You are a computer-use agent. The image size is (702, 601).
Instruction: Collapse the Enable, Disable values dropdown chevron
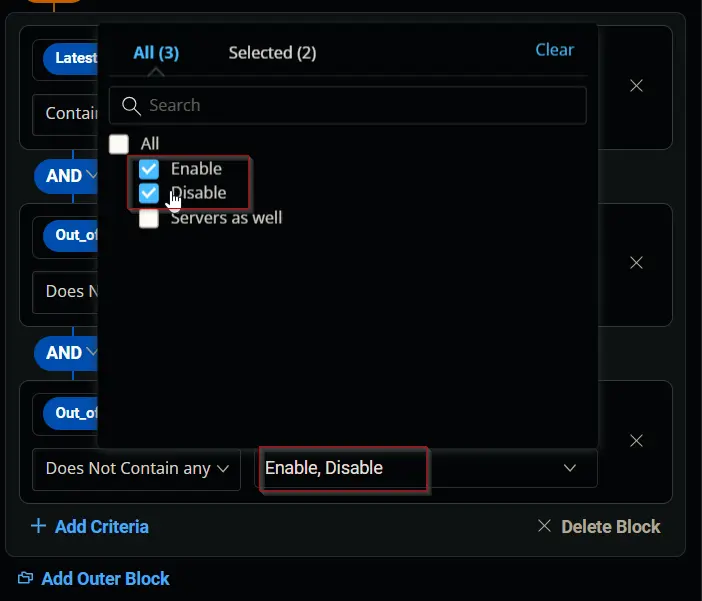[569, 468]
